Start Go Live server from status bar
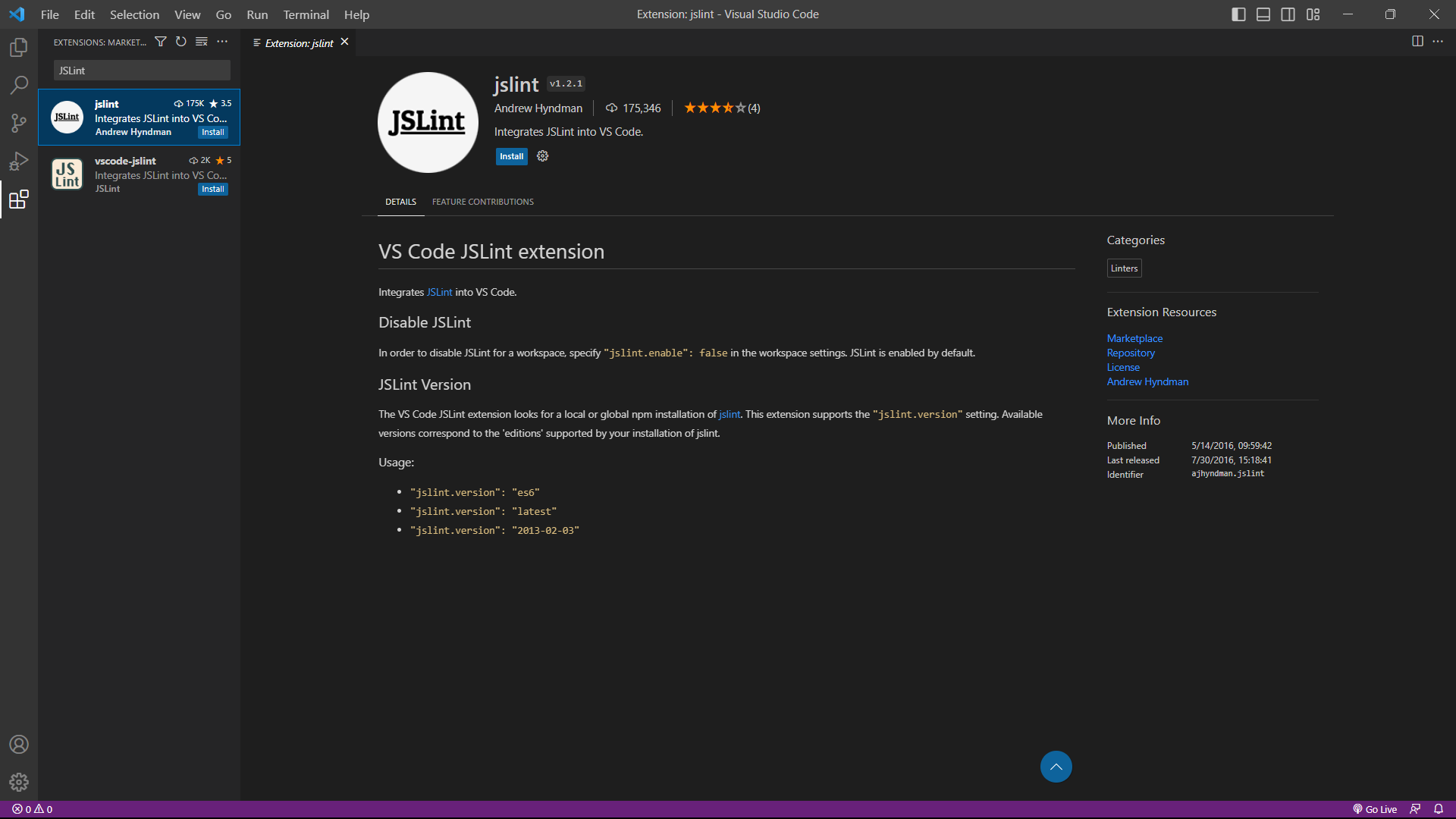 point(1375,809)
